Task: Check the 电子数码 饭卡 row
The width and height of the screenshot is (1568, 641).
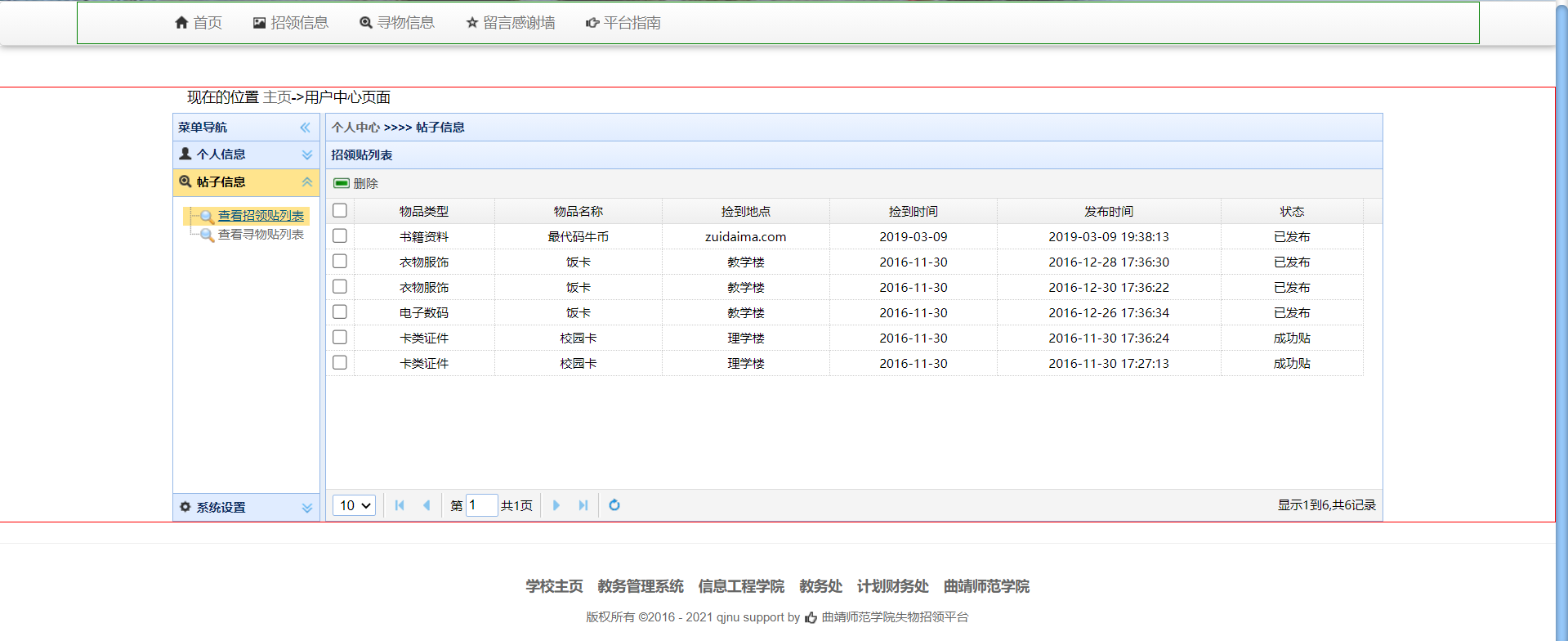Action: (340, 312)
